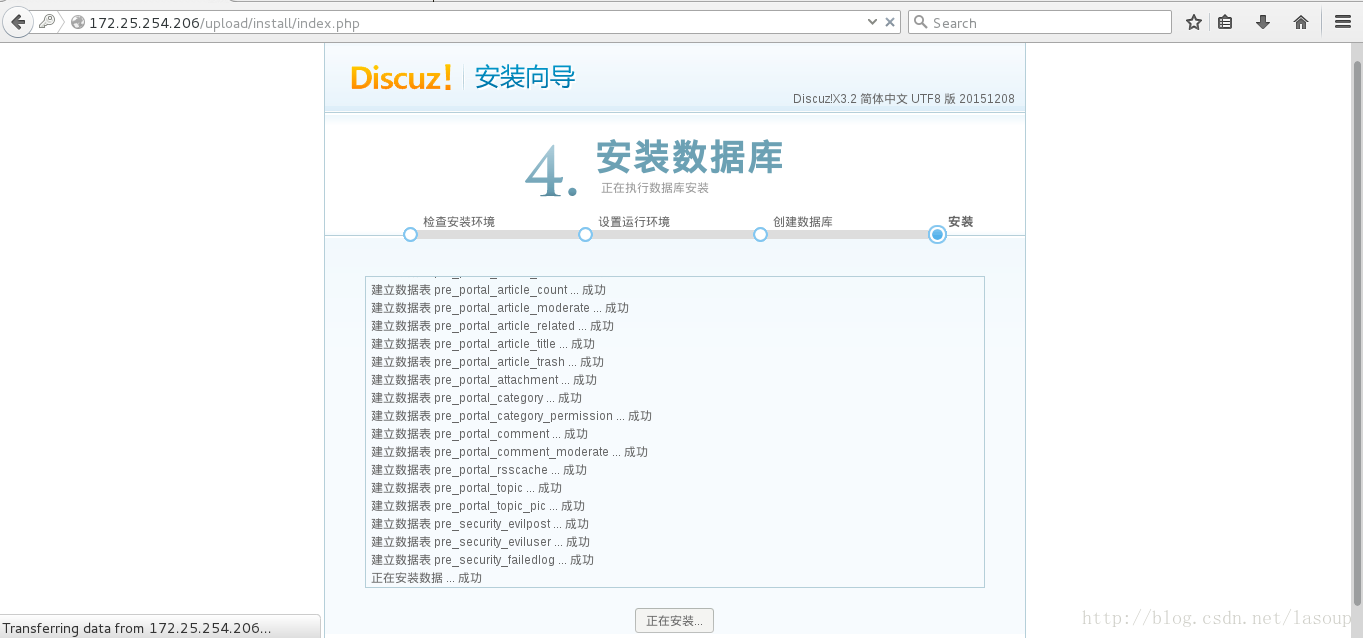Image resolution: width=1363 pixels, height=638 pixels.
Task: Click log line pre_security_evilpost
Action: 480,524
